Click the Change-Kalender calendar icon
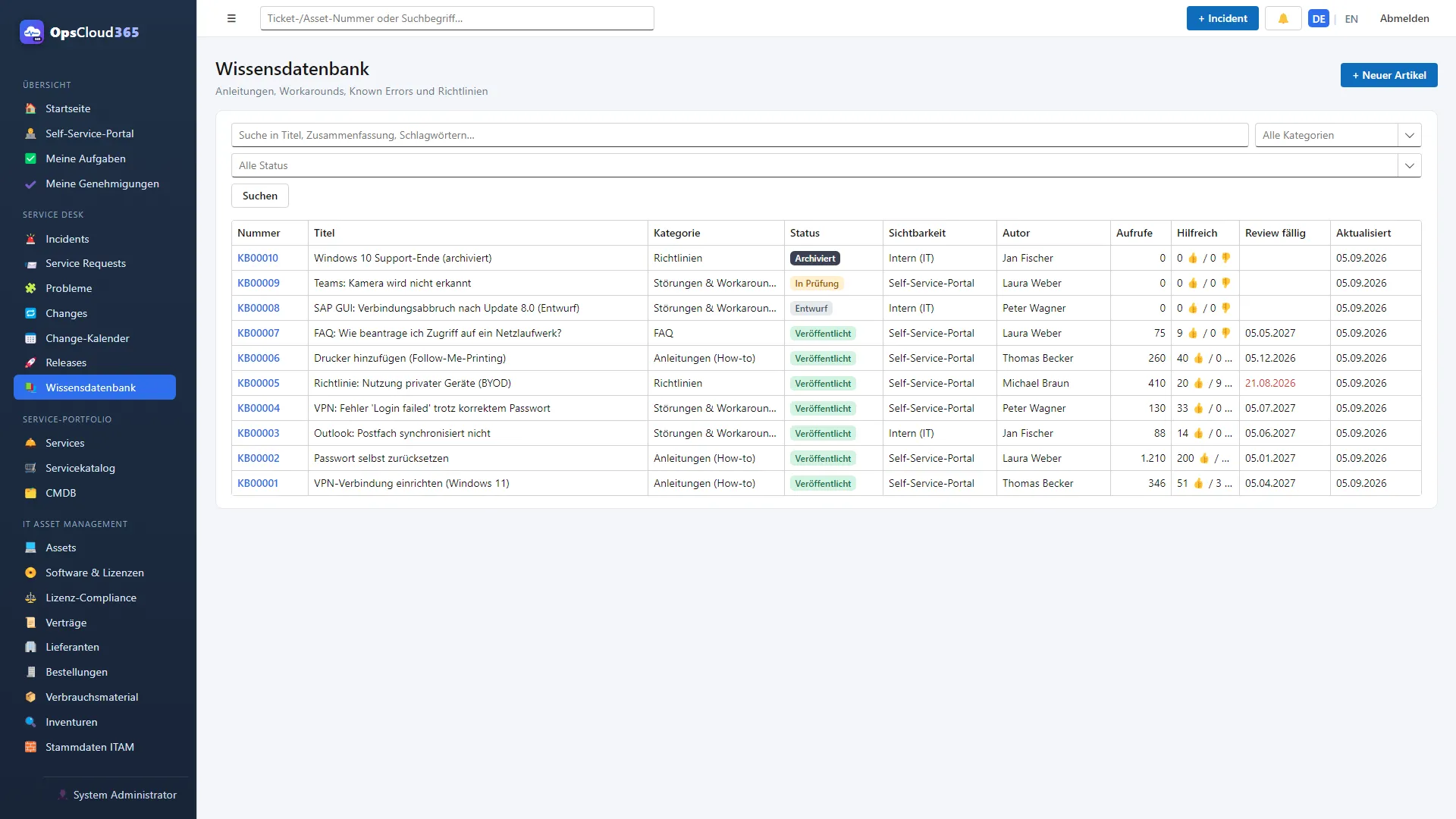The width and height of the screenshot is (1456, 819). (x=30, y=338)
